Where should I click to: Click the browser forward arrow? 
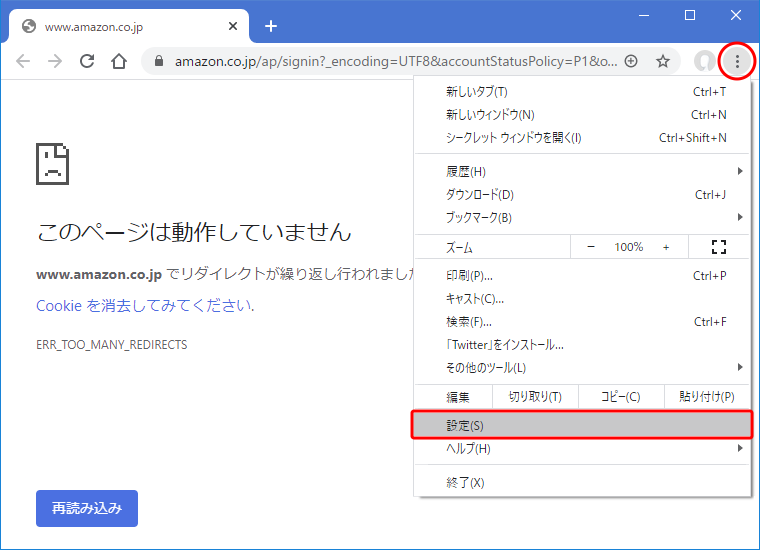pos(55,61)
